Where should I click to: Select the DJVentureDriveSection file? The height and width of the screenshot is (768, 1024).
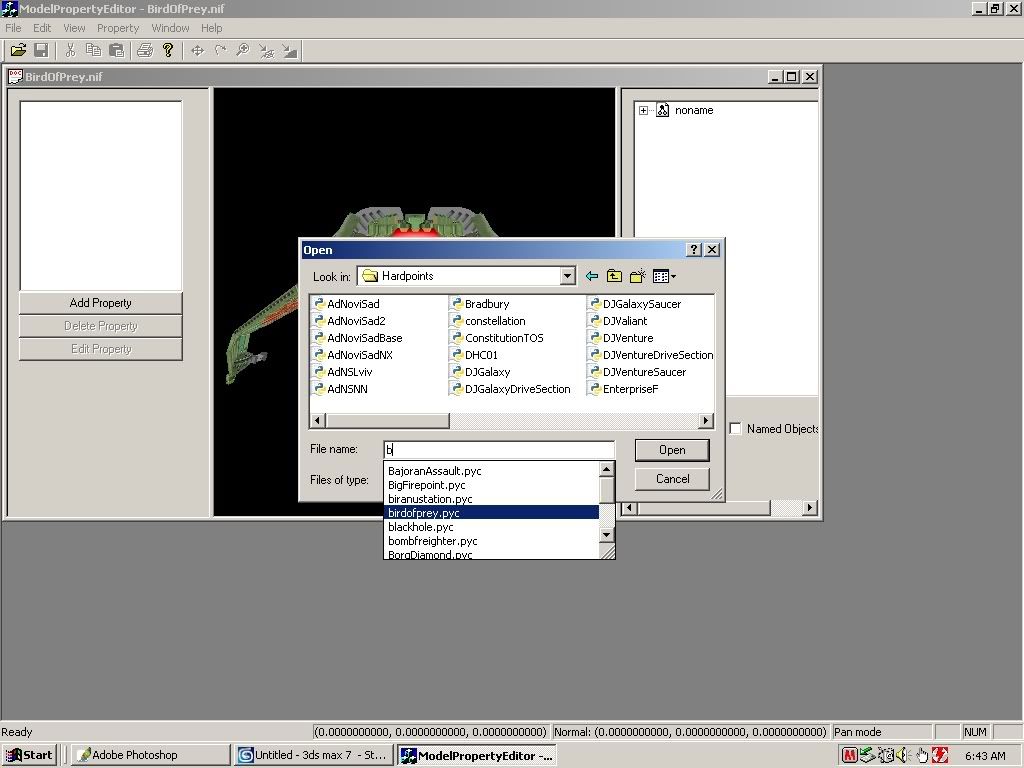coord(651,355)
